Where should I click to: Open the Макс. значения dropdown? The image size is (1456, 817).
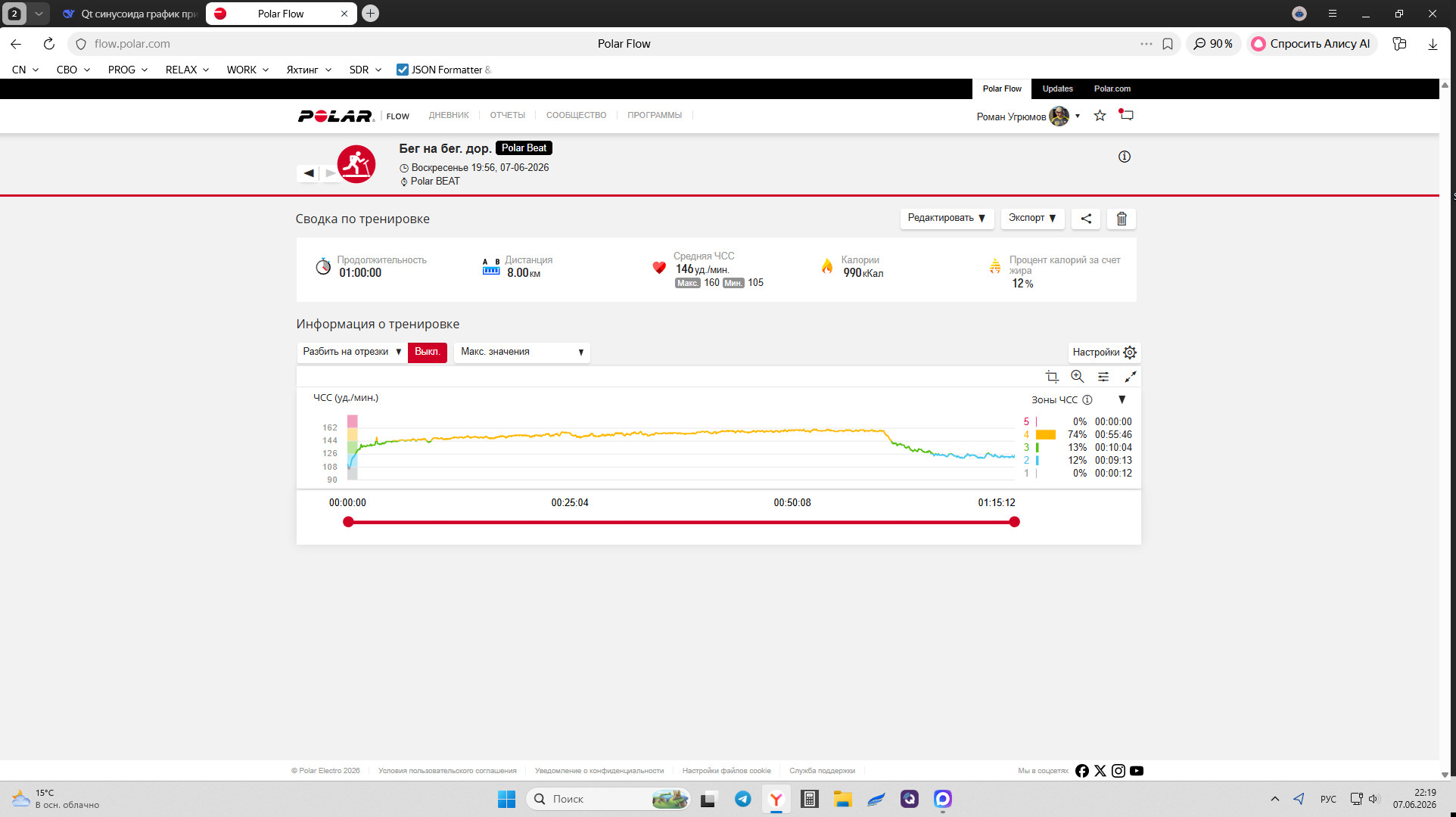coord(521,353)
